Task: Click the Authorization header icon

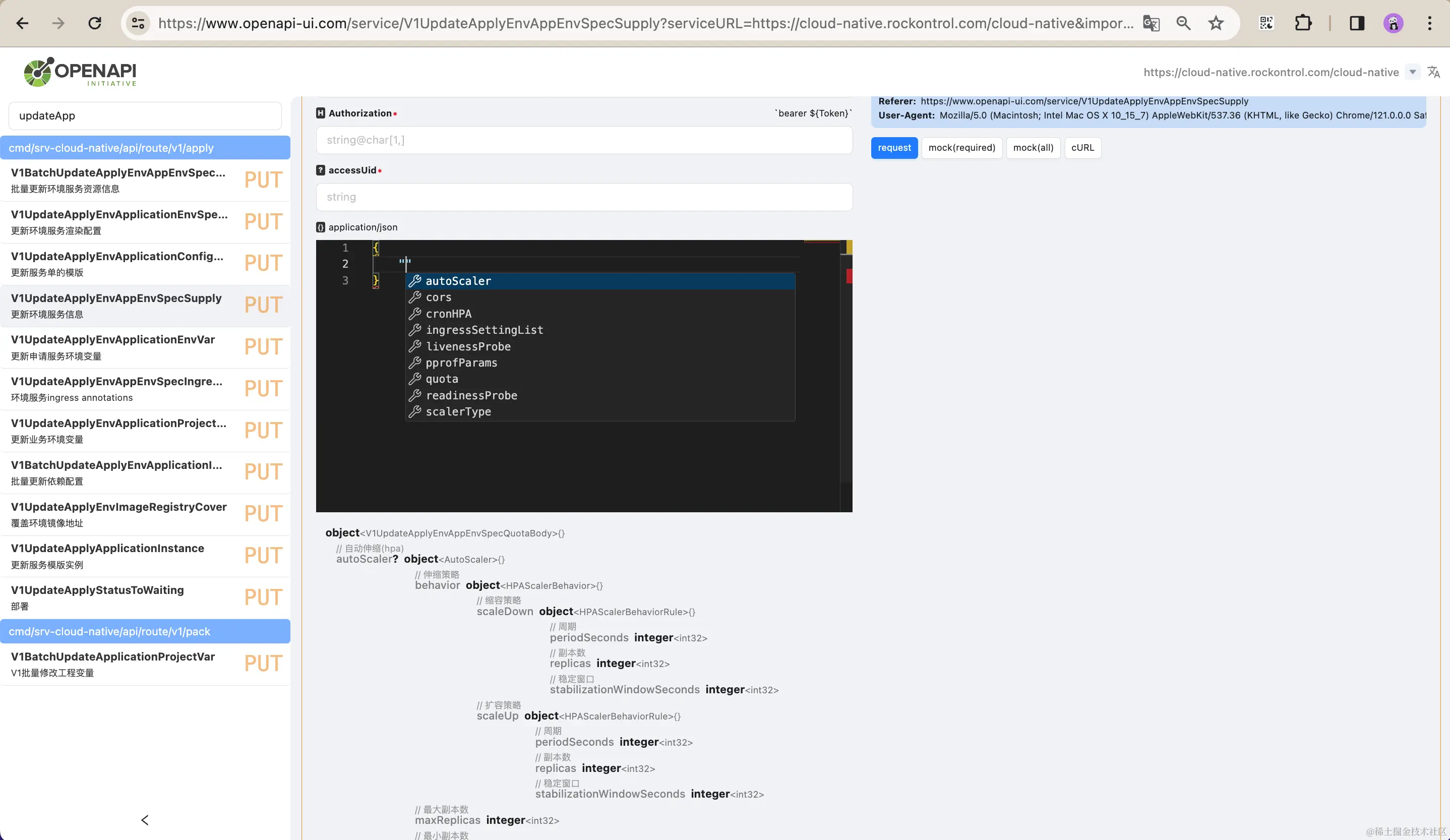Action: 321,113
